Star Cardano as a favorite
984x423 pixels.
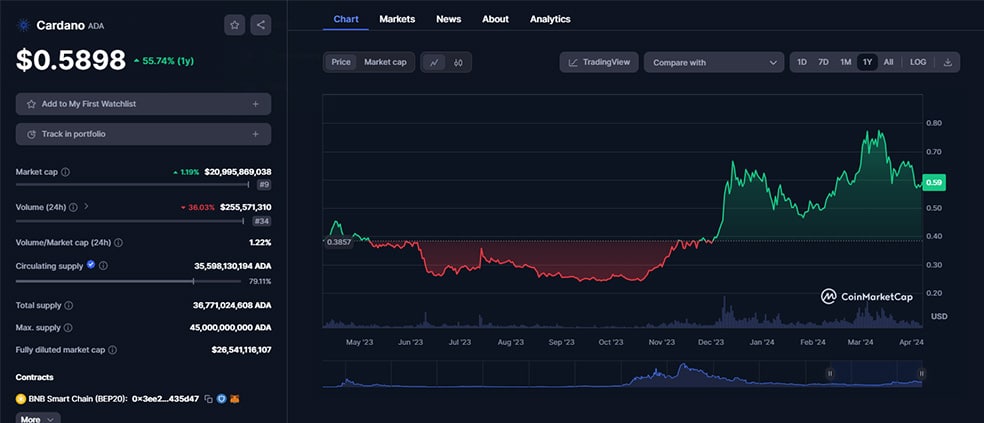(x=235, y=25)
